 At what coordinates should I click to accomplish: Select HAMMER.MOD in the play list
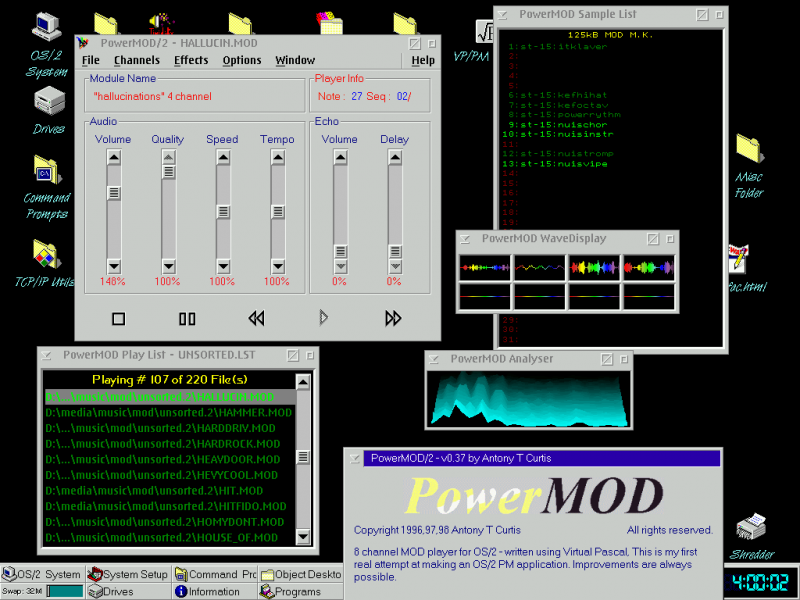pos(169,412)
